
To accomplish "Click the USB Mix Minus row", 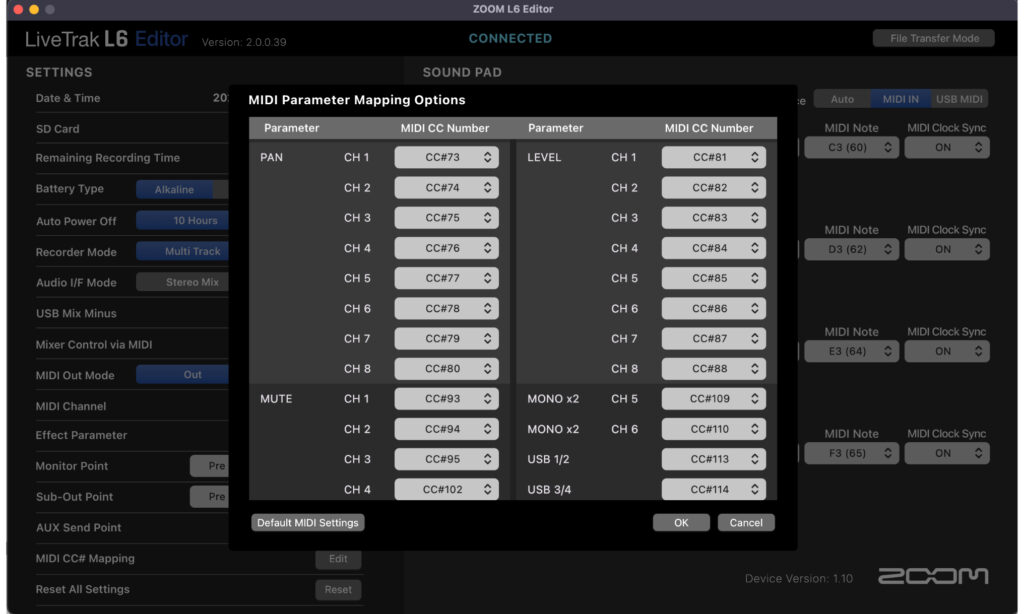I will [132, 313].
